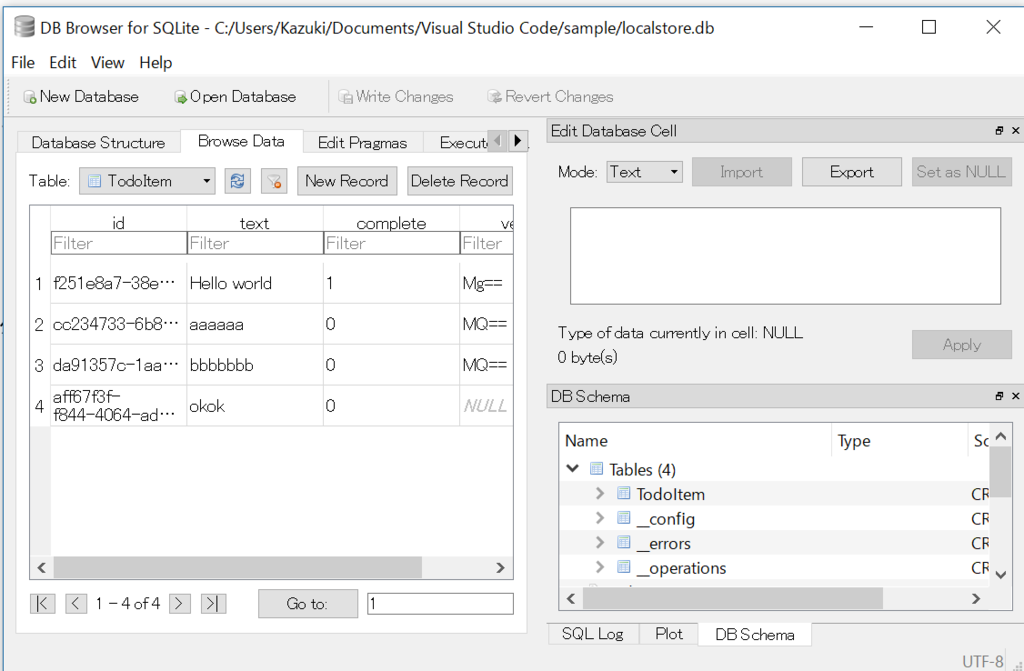The width and height of the screenshot is (1024, 671).
Task: Open the View menu
Action: (107, 63)
